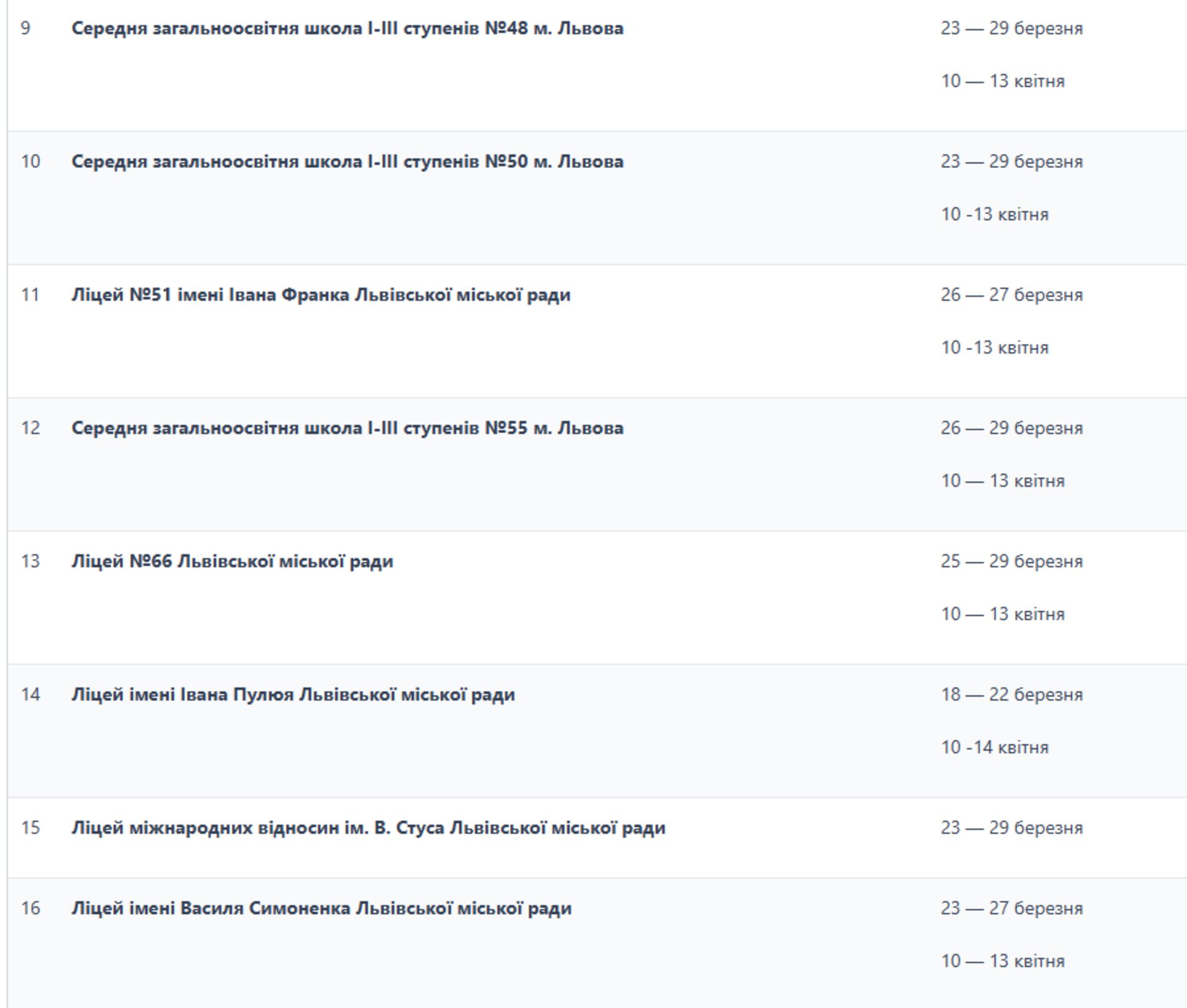This screenshot has width=1187, height=1008.
Task: Open the Ліцей імені Івана Пулюя entry
Action: tap(293, 694)
